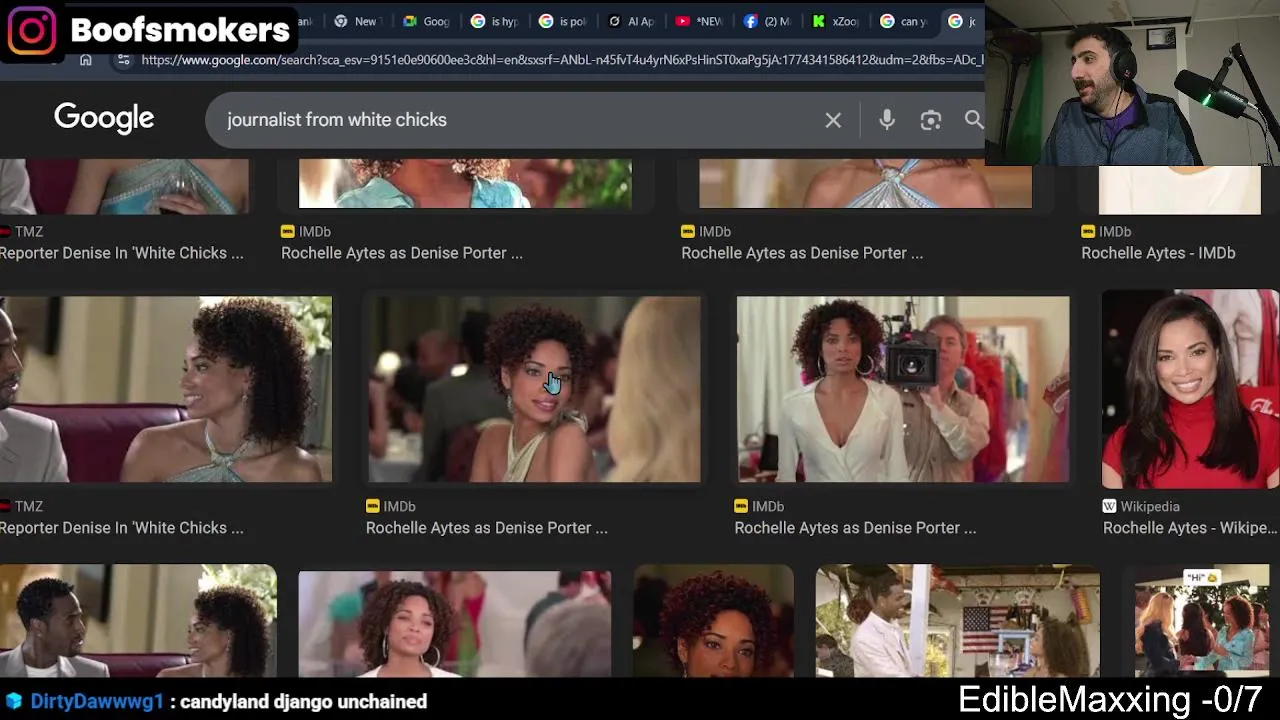Start voice search with microphone icon
This screenshot has width=1280, height=720.
click(887, 120)
